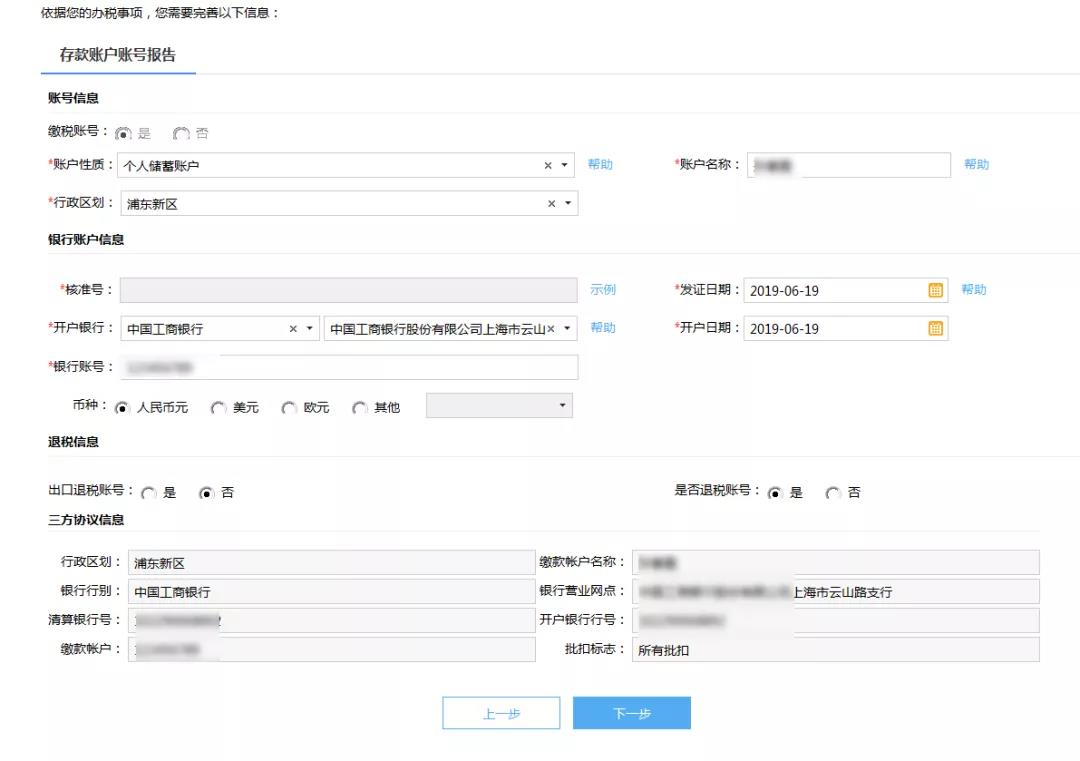
Task: Click the 下一步 button to proceed
Action: (631, 712)
